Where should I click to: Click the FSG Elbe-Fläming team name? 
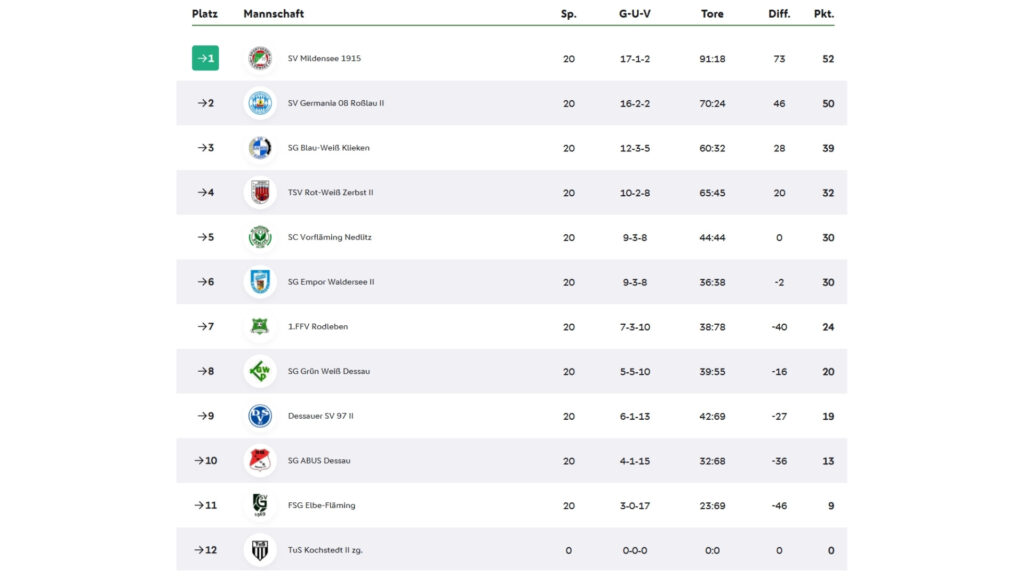(321, 505)
